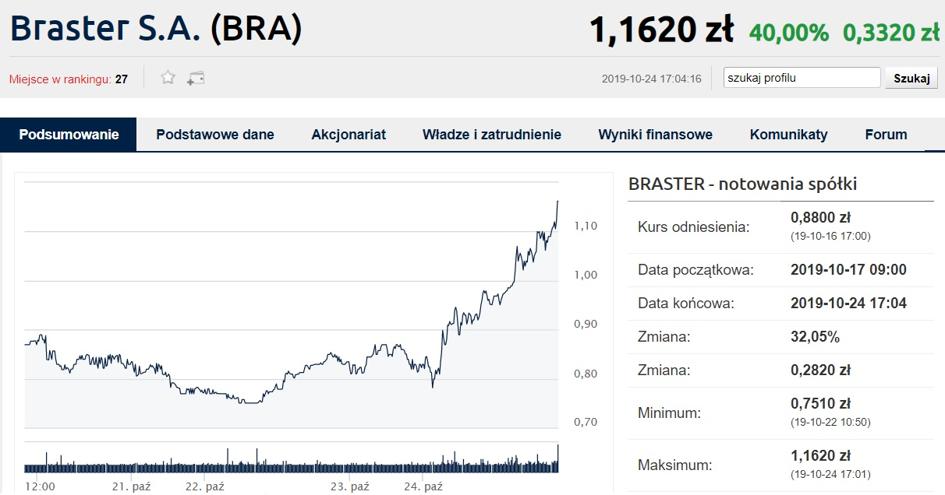Viewport: 945px width, 495px height.
Task: Click the '21. paź' date axis label
Action: click(131, 486)
